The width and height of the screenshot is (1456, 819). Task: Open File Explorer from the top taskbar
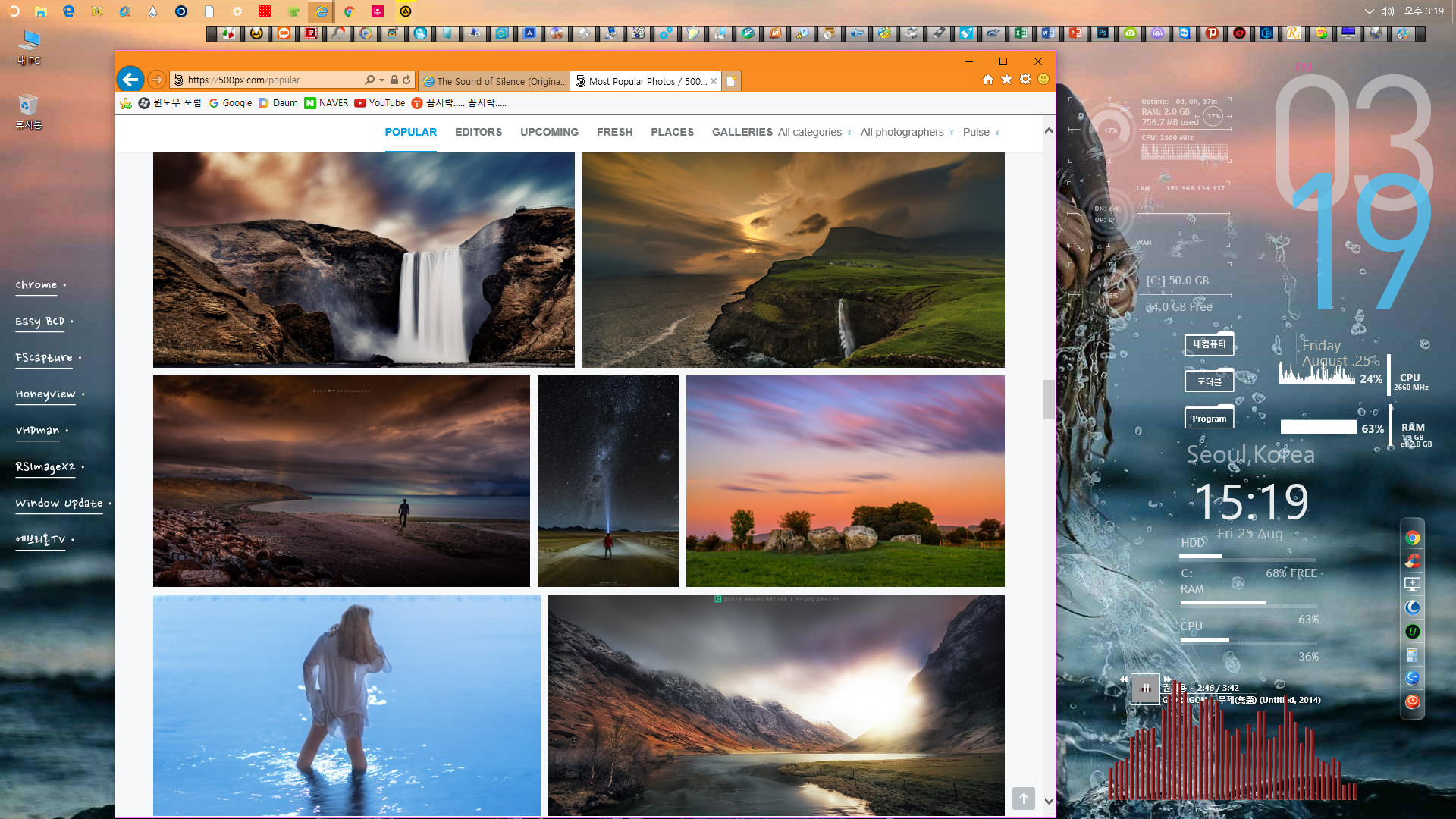pyautogui.click(x=40, y=11)
